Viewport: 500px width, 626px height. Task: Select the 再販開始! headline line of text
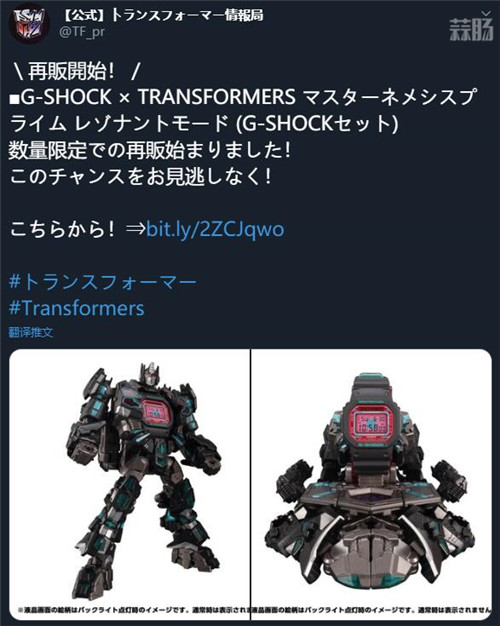75,71
